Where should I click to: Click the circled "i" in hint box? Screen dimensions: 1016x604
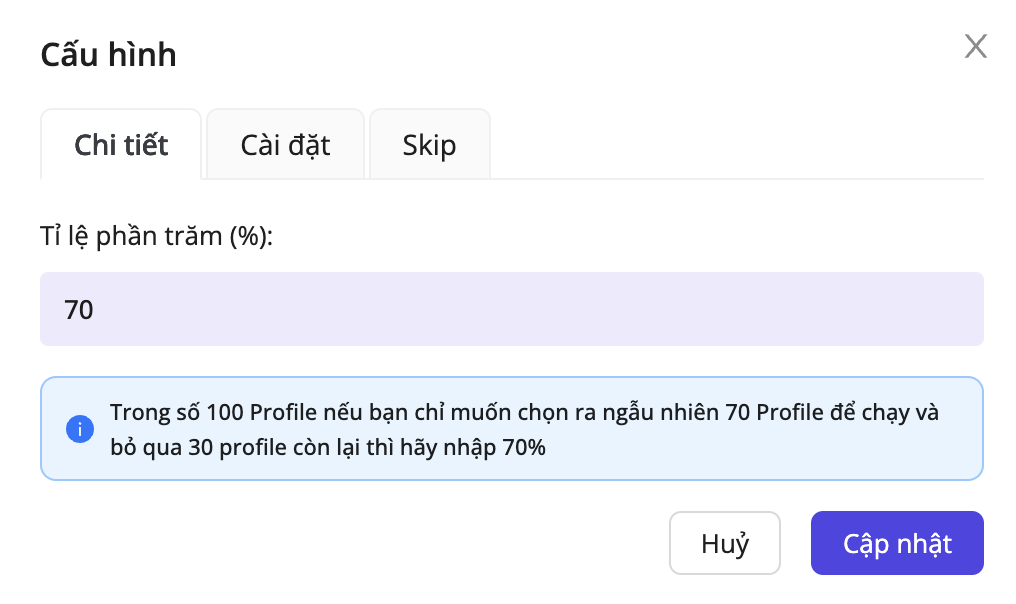[79, 430]
